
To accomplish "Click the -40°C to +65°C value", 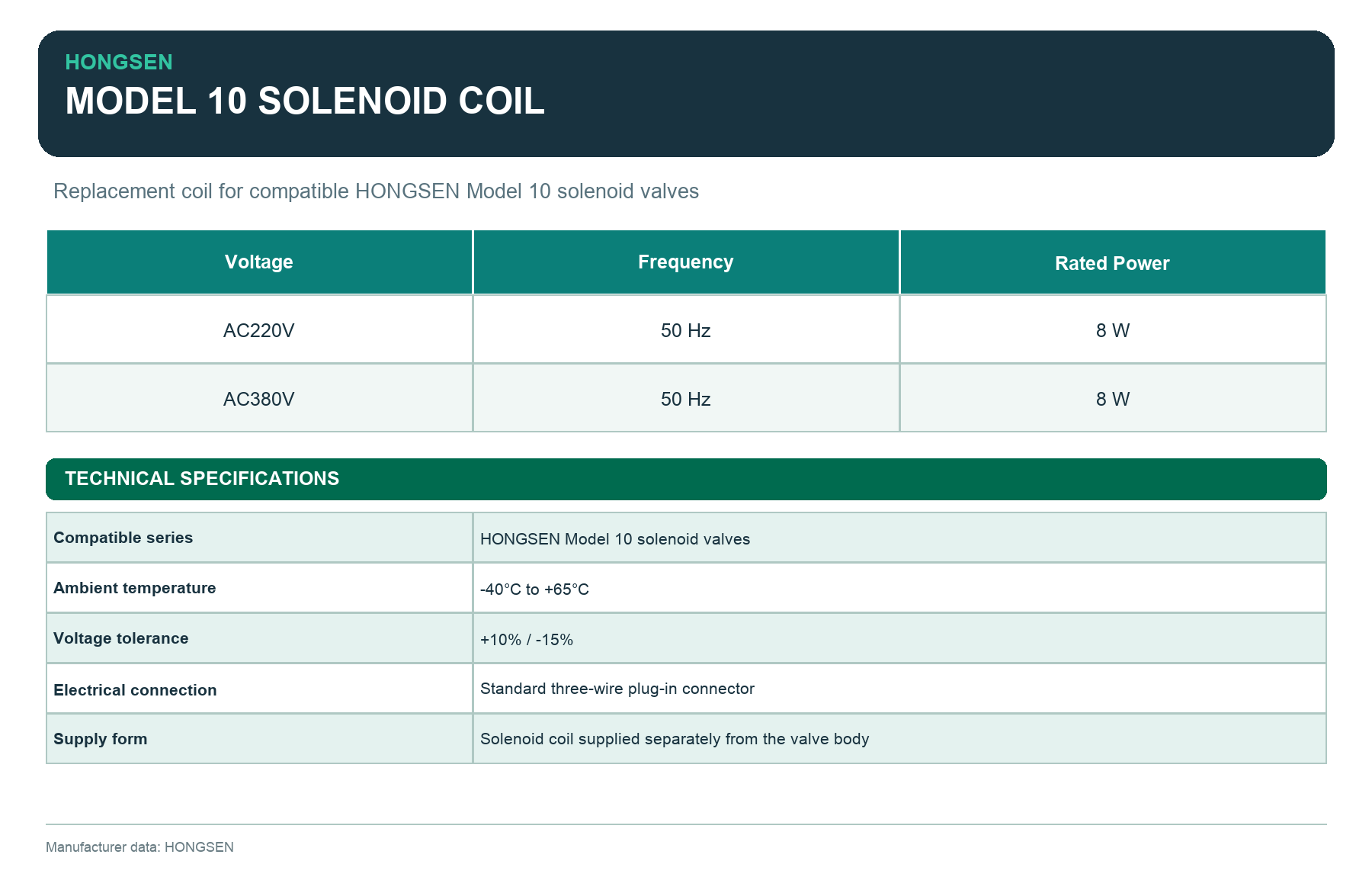I will pos(534,589).
